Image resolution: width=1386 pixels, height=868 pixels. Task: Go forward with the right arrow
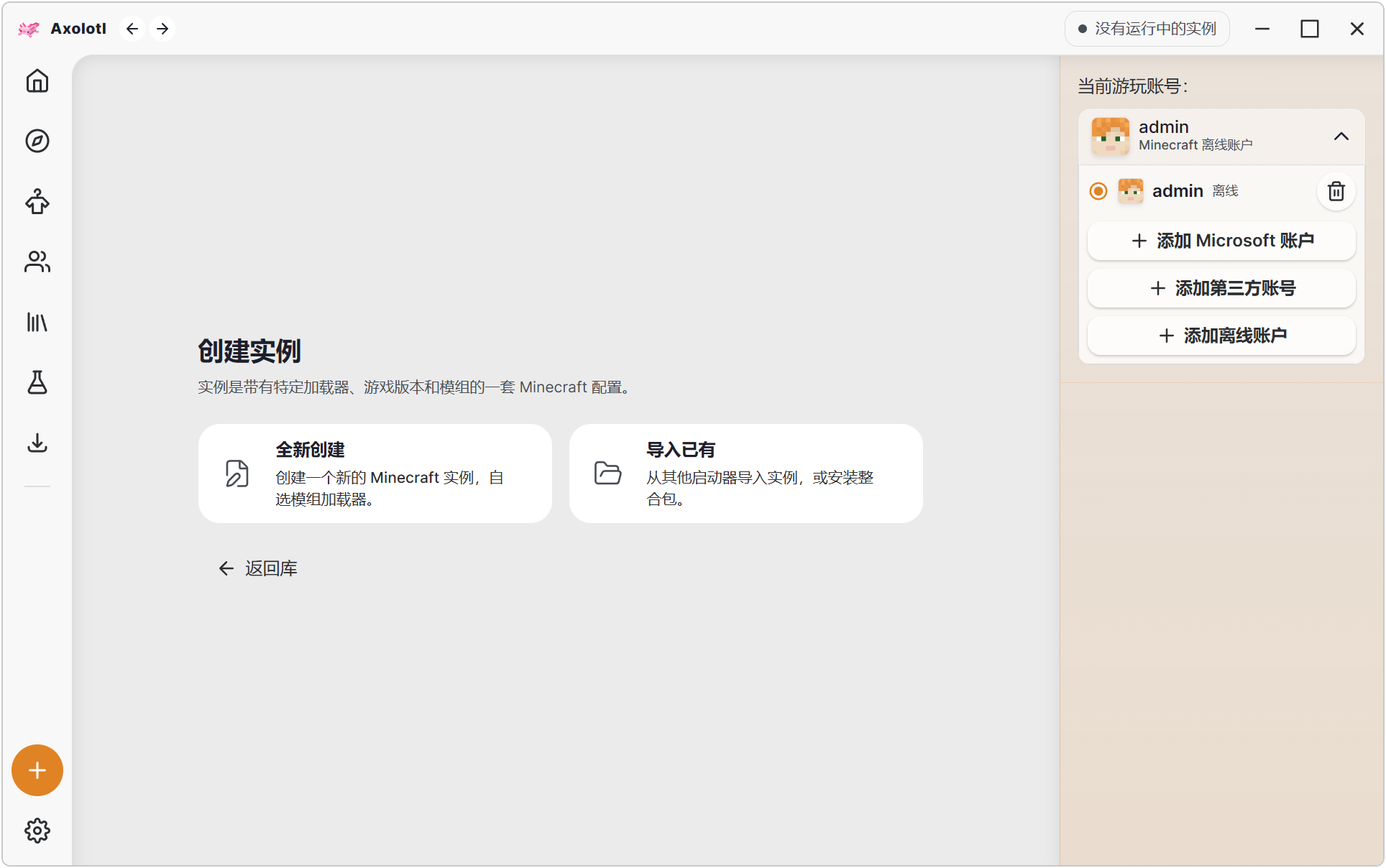point(163,29)
